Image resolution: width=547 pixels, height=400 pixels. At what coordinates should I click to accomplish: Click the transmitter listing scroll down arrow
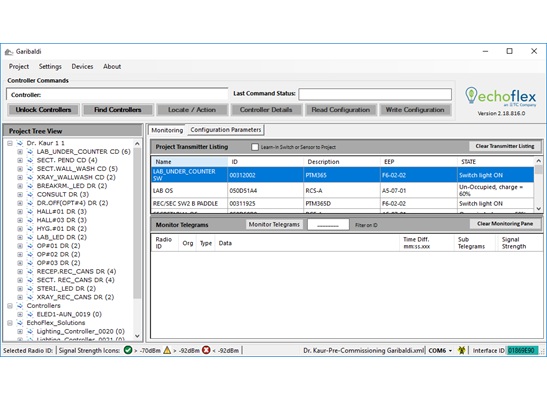(539, 209)
